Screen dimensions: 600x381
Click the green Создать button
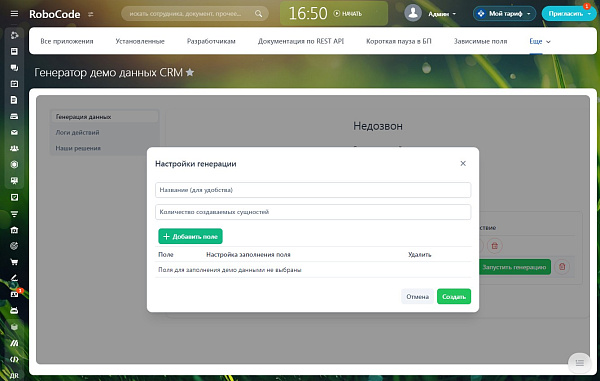[454, 296]
